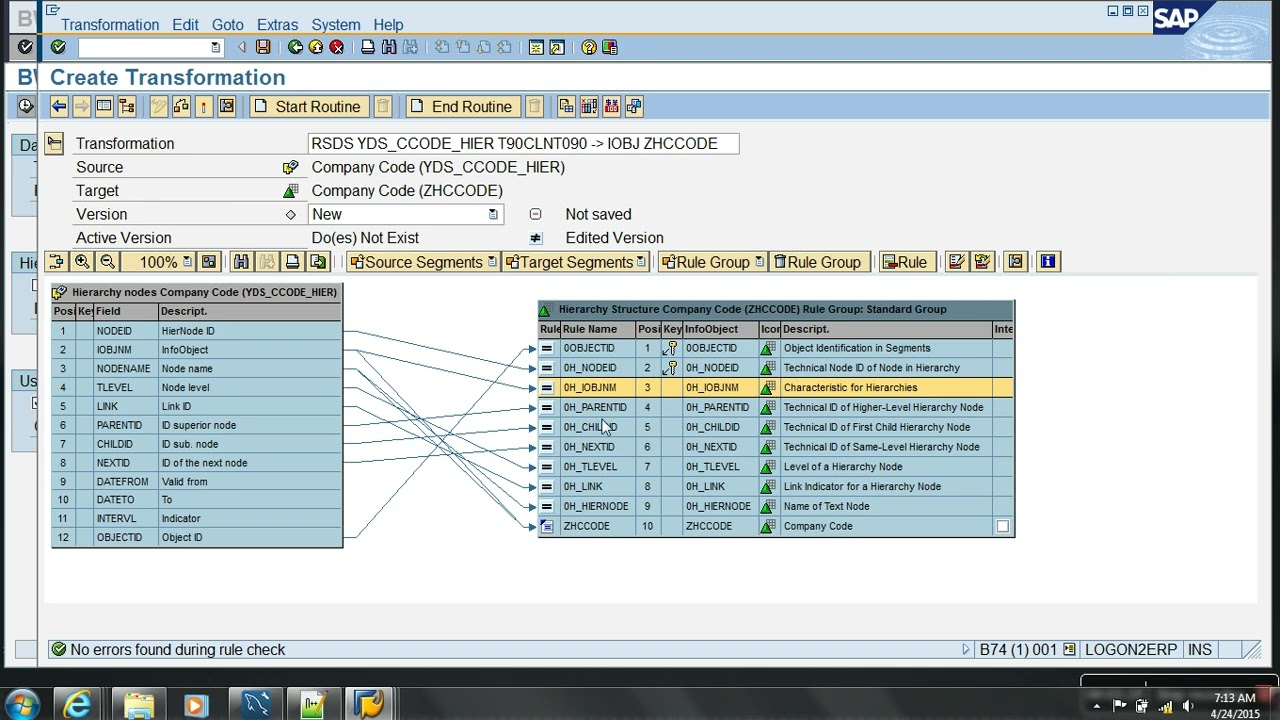Expand Target Segments dropdown arrow
The height and width of the screenshot is (720, 1280).
642,262
